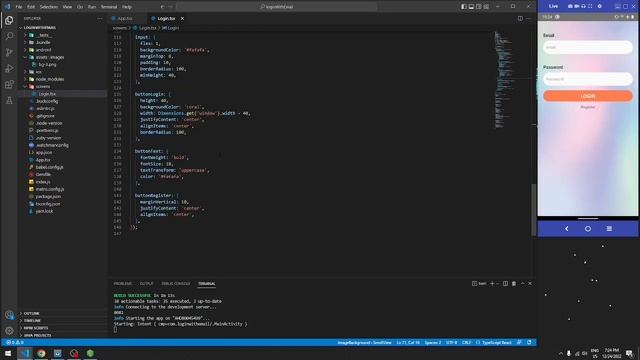
Task: Expand the Outline section
Action: point(31,313)
